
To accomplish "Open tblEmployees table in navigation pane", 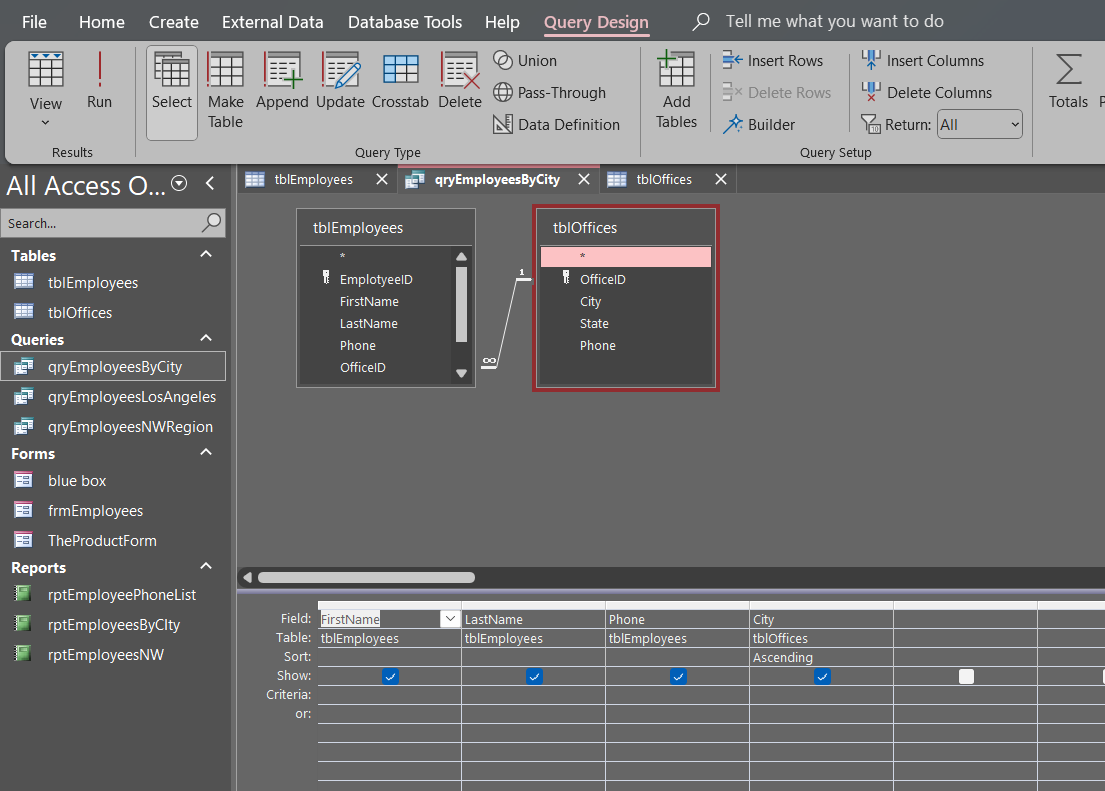I will [x=92, y=283].
